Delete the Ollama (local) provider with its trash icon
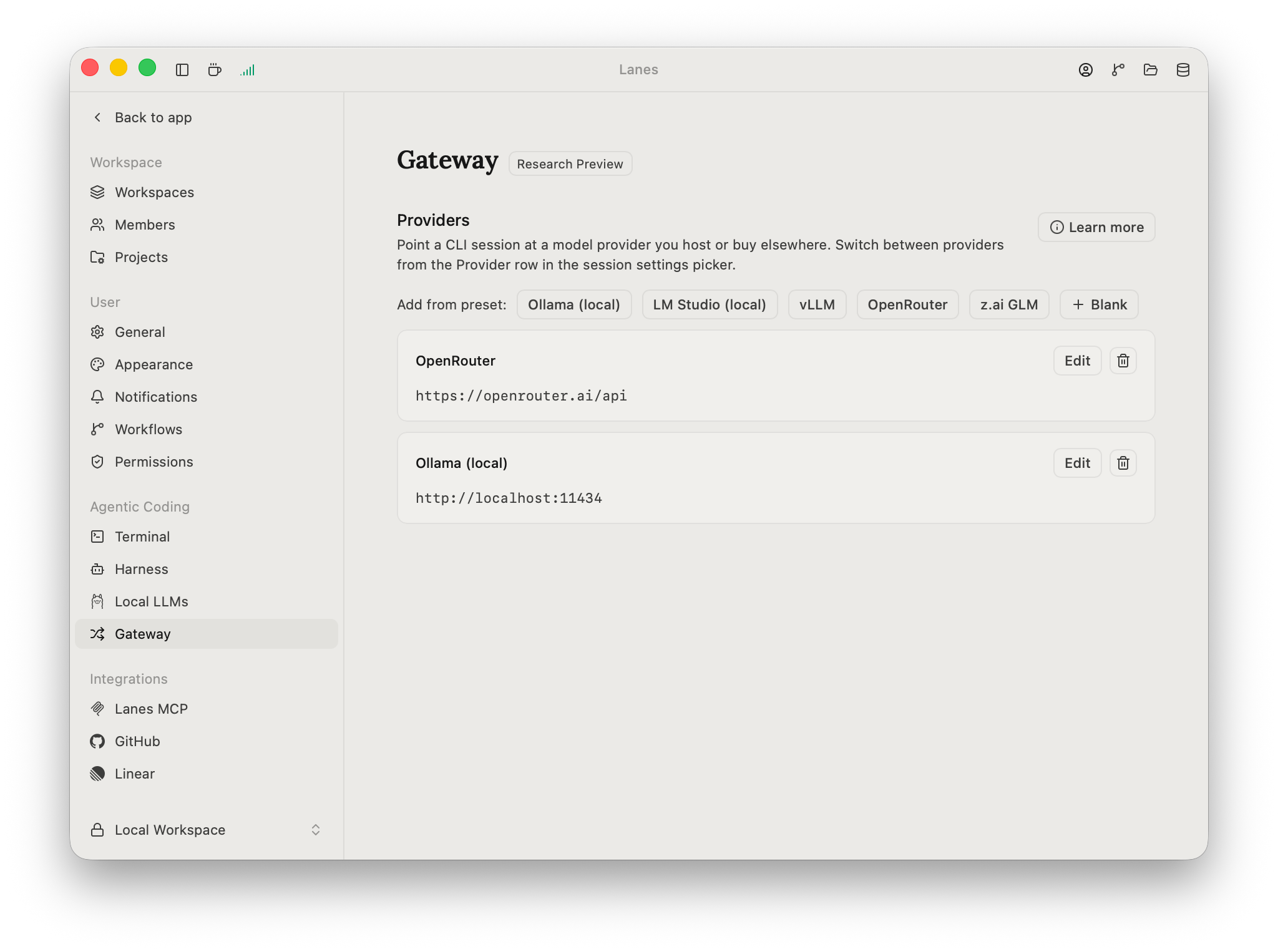The image size is (1278, 952). tap(1123, 463)
